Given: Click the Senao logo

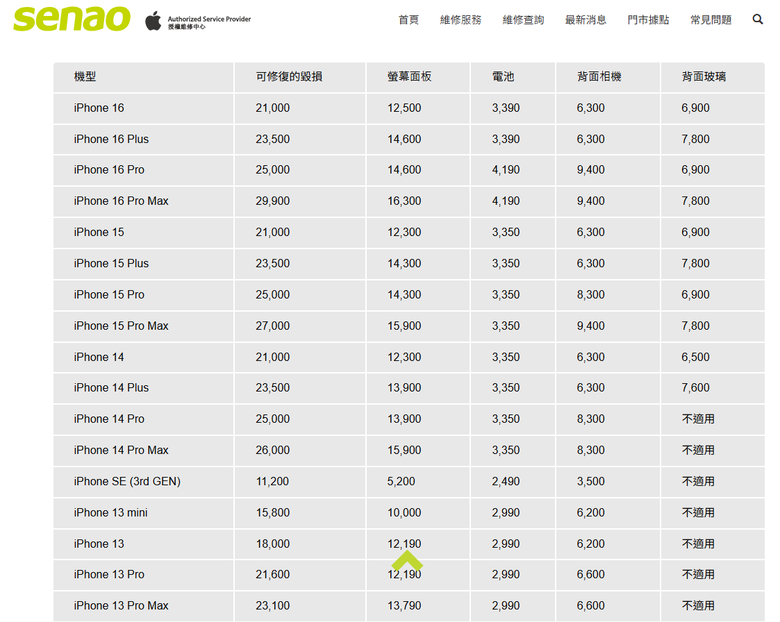Looking at the screenshot, I should coord(72,19).
